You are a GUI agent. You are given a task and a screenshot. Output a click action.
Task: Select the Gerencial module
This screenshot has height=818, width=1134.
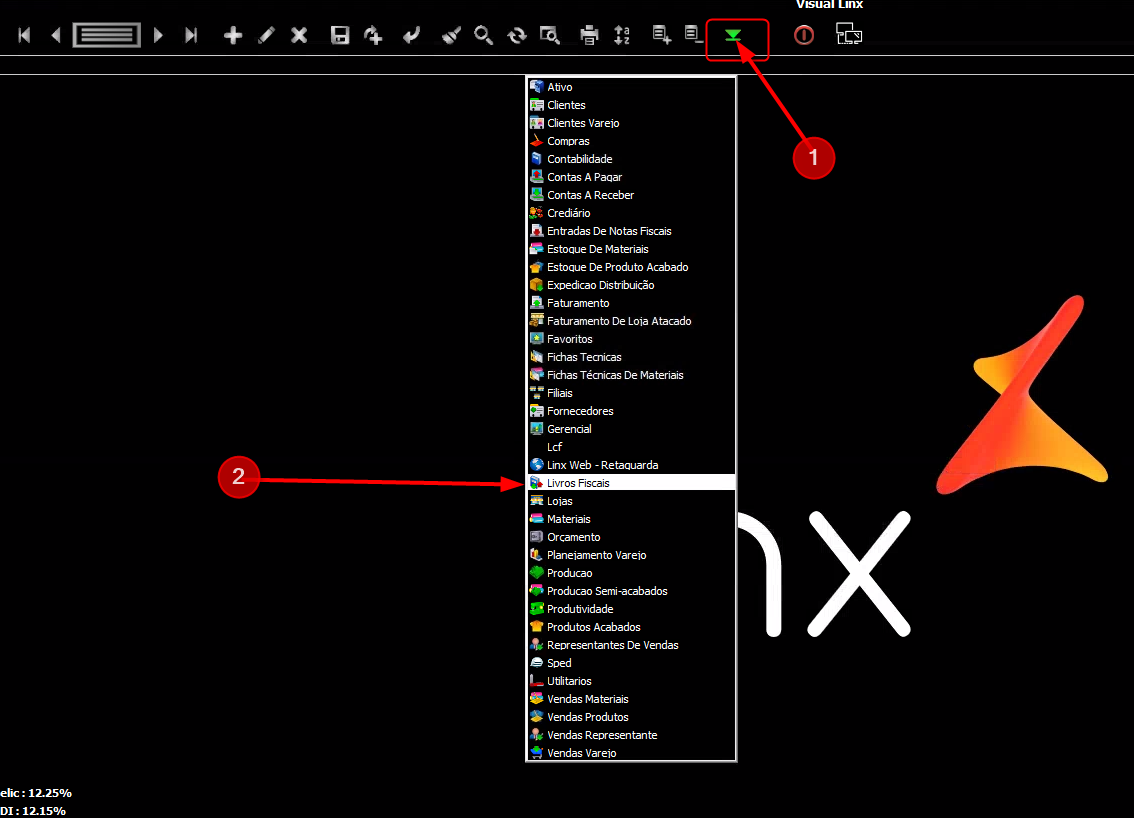[x=631, y=429]
